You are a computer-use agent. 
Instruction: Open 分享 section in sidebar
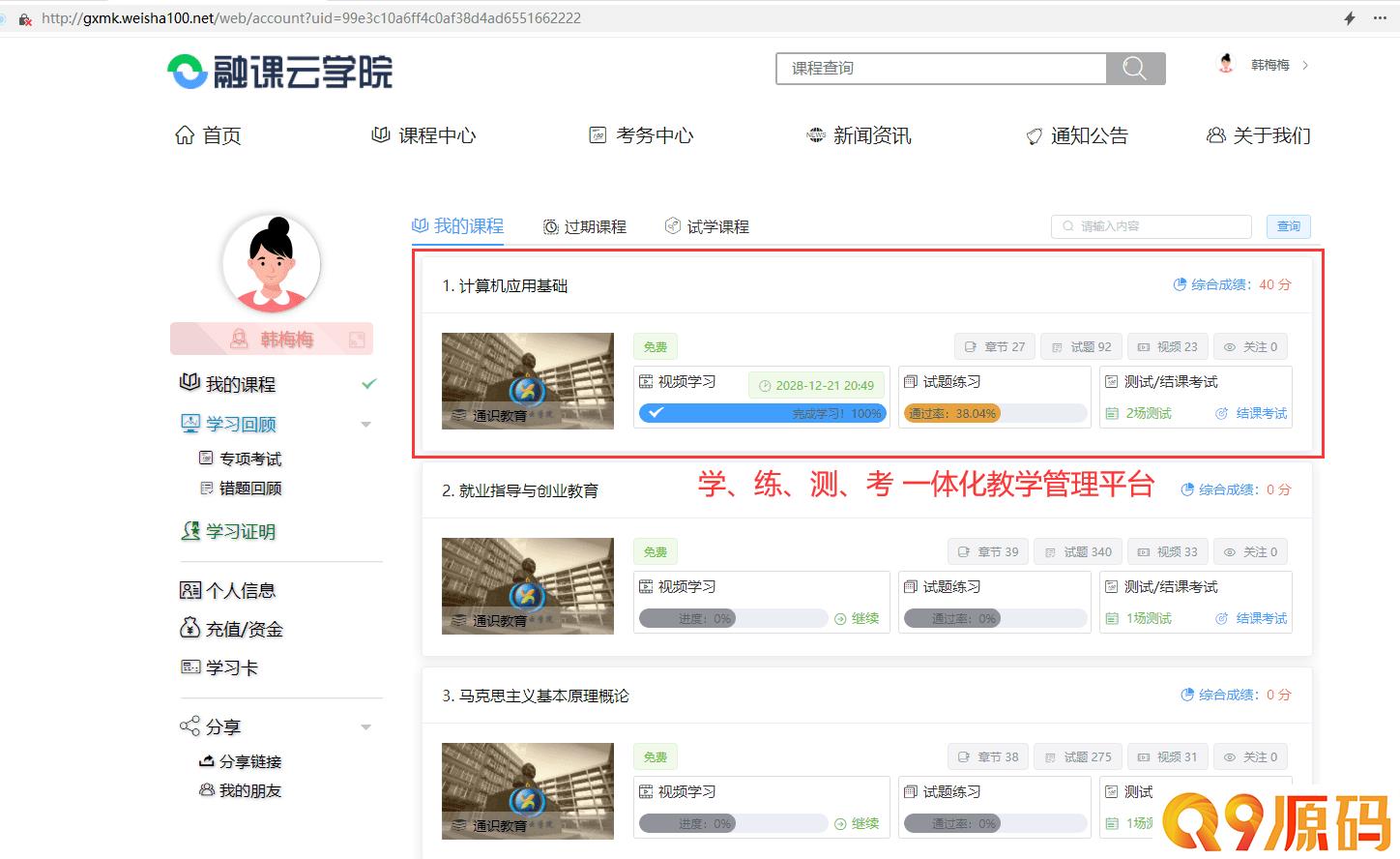tap(211, 726)
